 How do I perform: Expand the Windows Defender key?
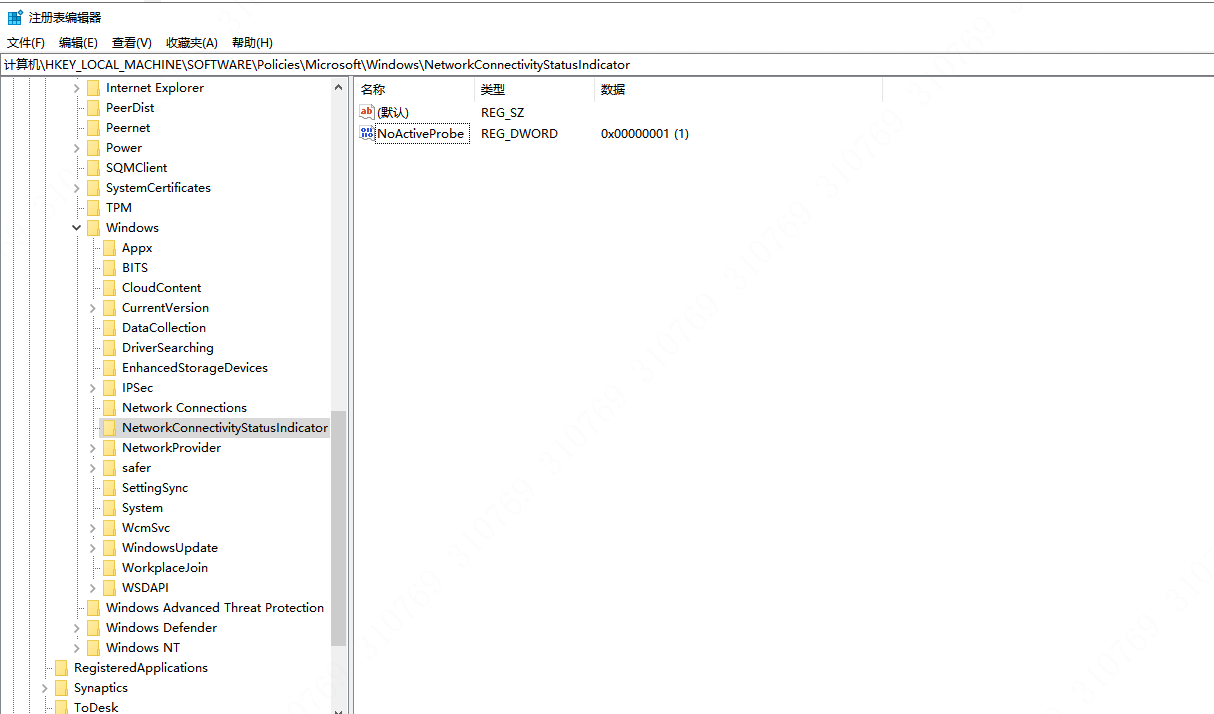[x=77, y=628]
